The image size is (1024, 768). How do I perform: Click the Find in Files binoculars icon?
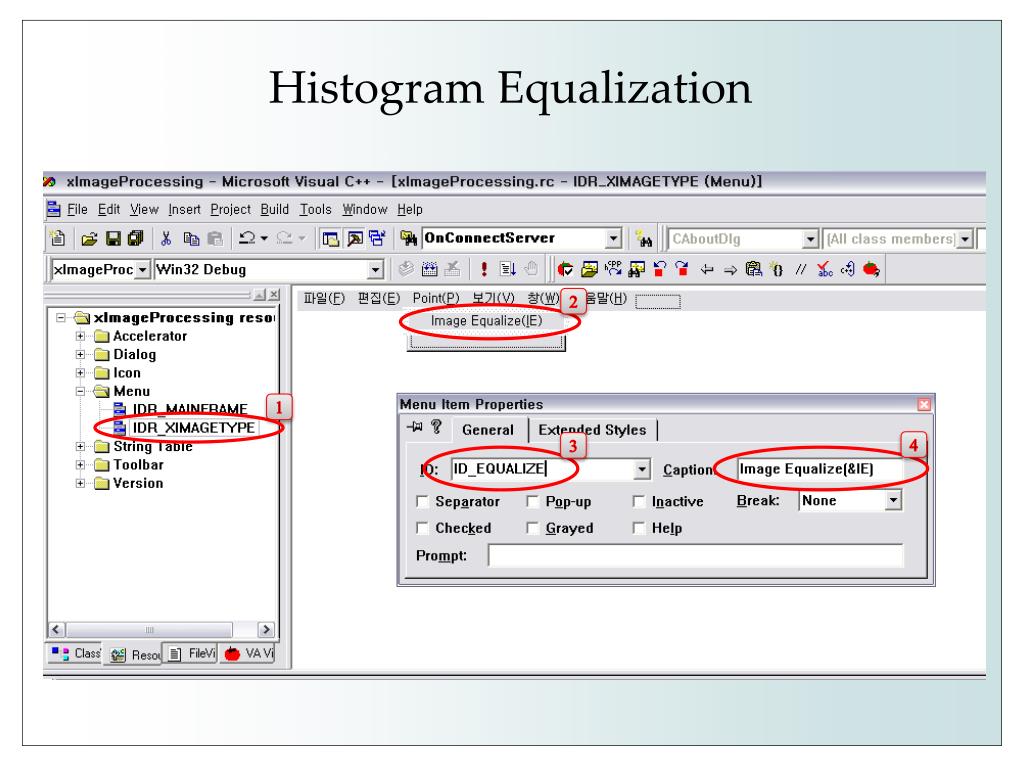point(409,239)
